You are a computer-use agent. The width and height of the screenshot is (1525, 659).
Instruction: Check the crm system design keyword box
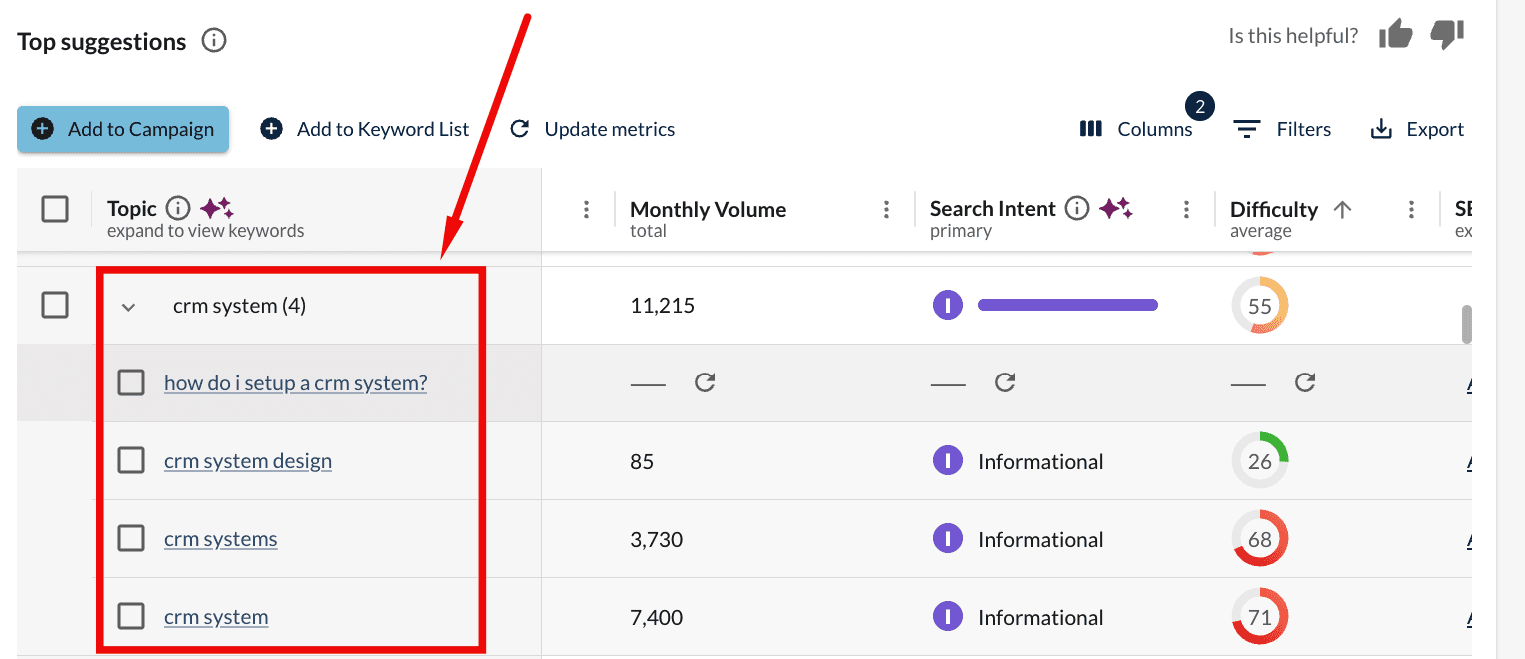pyautogui.click(x=131, y=461)
